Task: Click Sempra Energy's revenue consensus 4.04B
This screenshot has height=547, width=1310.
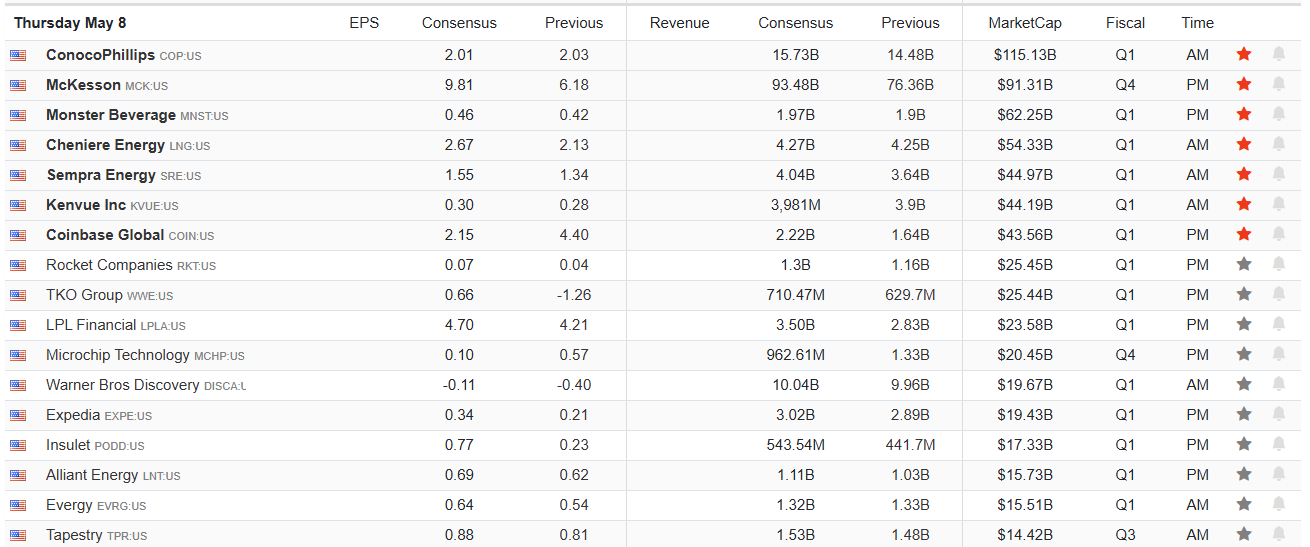Action: [796, 175]
